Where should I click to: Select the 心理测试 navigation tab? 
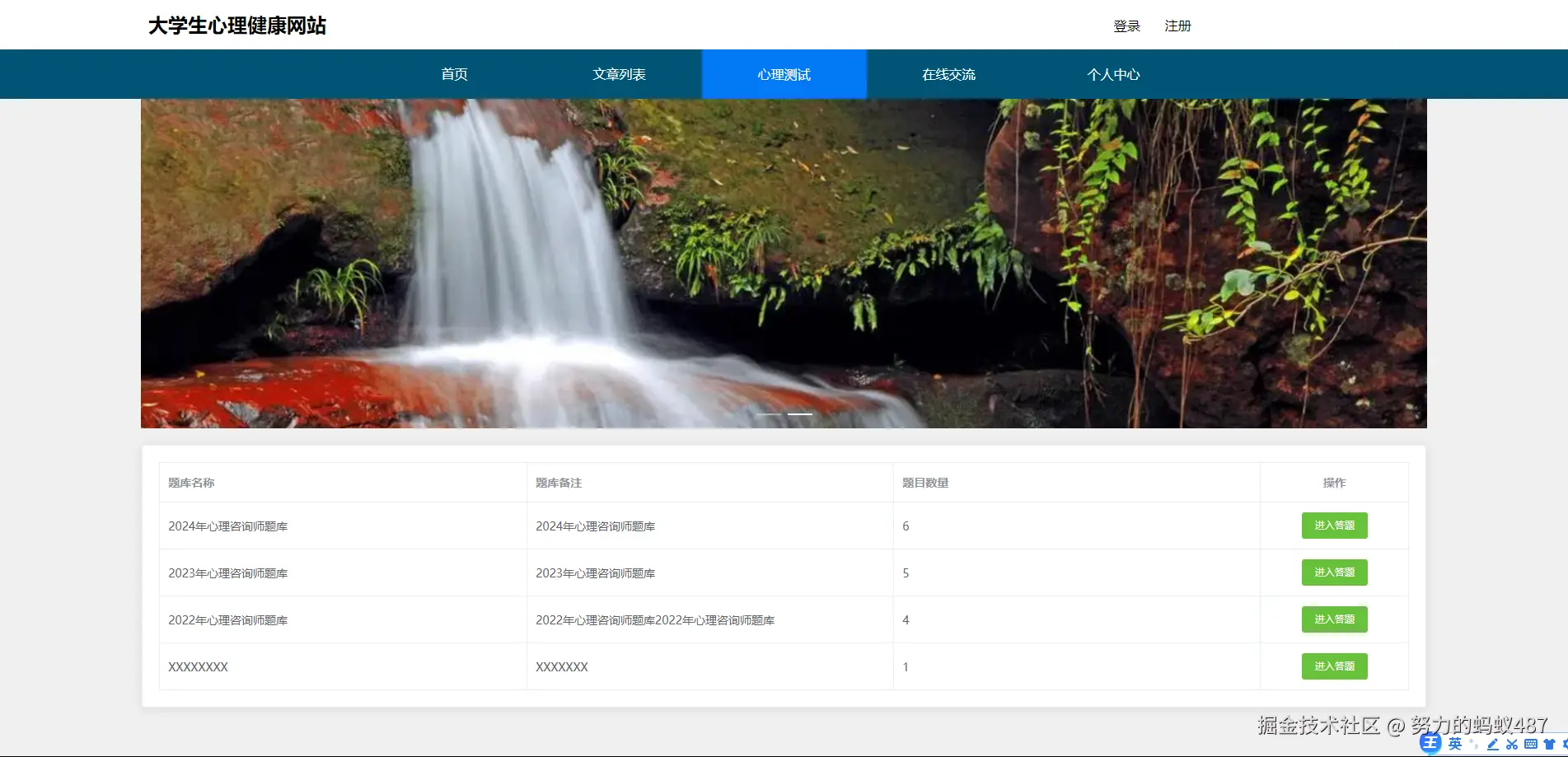coord(784,74)
